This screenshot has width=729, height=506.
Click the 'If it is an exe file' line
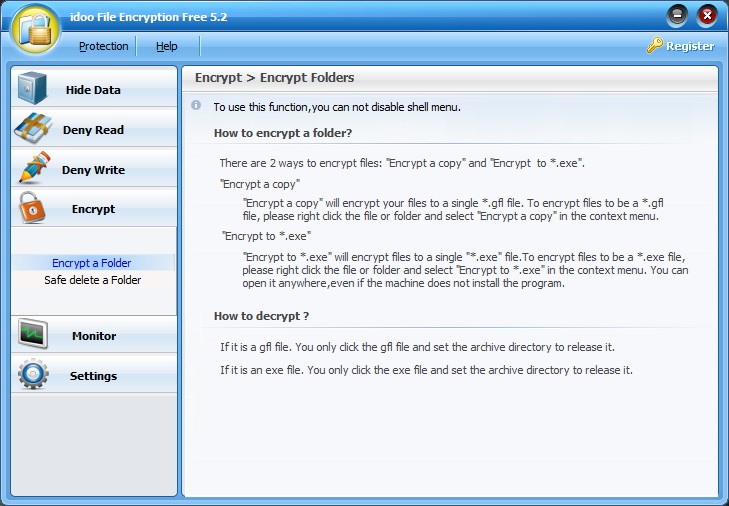click(x=426, y=370)
